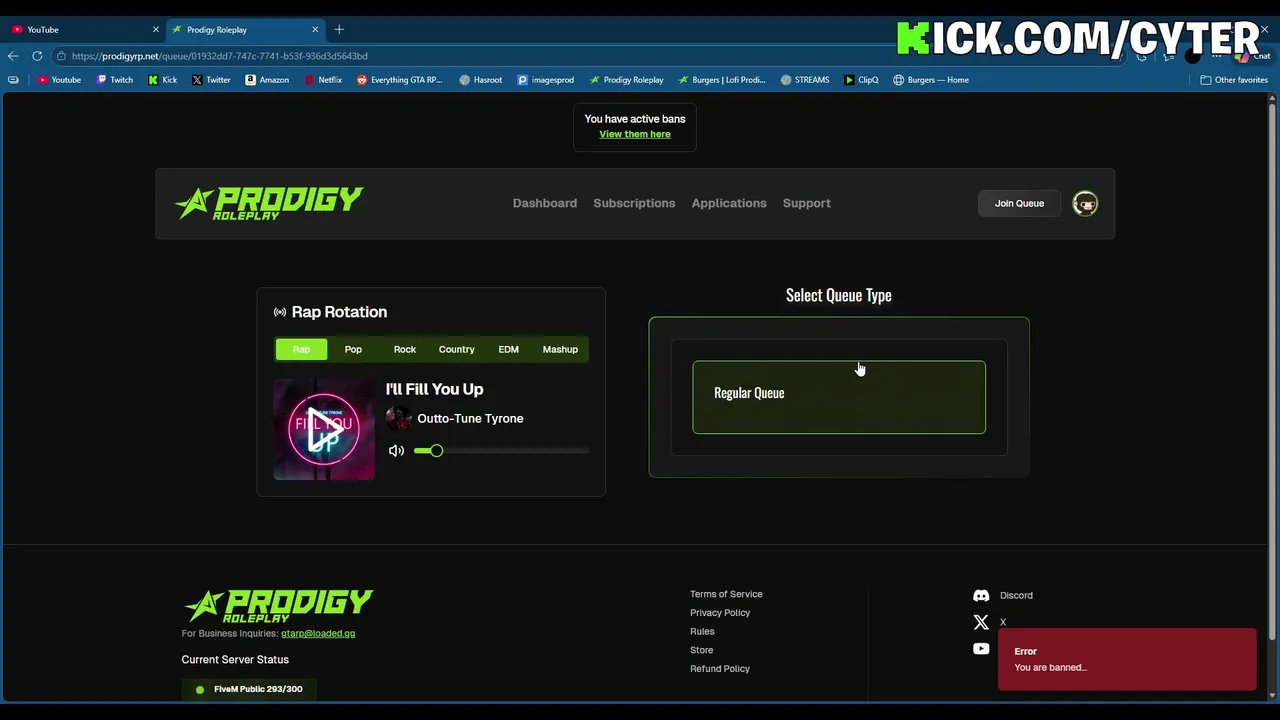Select the Pop music genre
This screenshot has width=1280, height=720.
353,349
